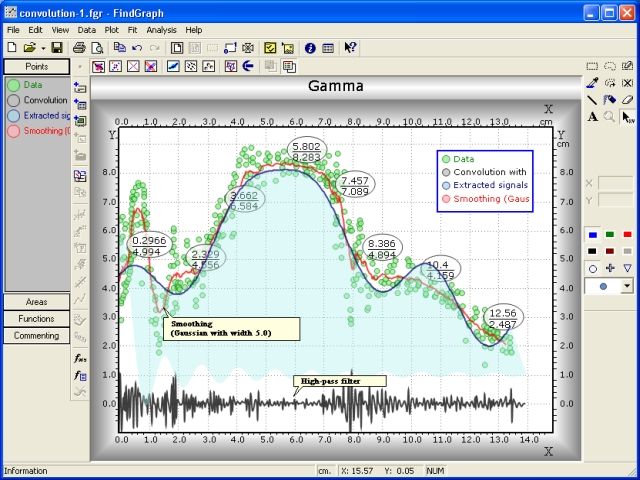Click the Points panel button
The width and height of the screenshot is (640, 480).
36,66
